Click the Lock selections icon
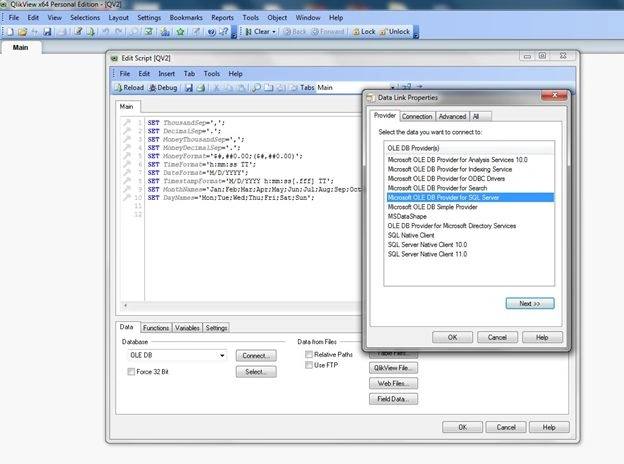Image resolution: width=624 pixels, height=464 pixels. click(356, 31)
